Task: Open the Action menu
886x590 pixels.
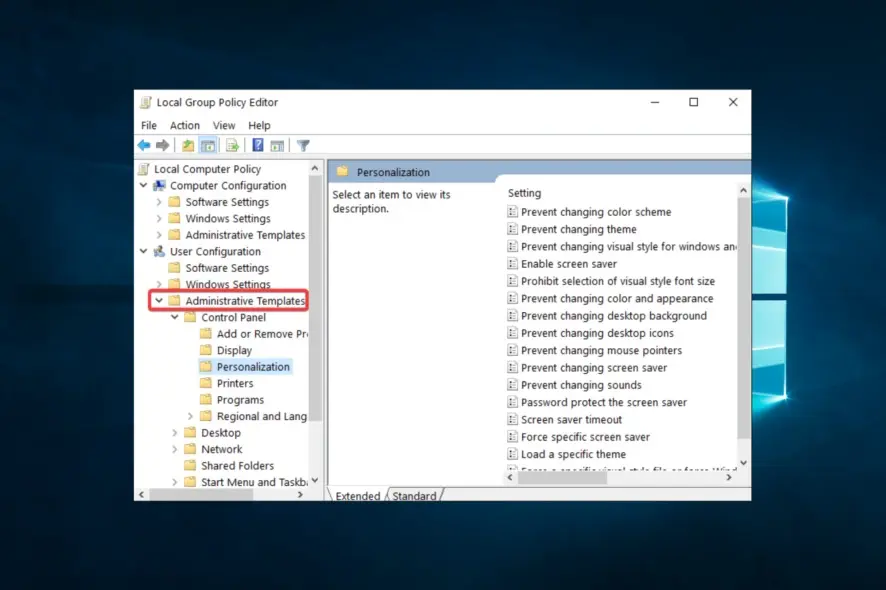Action: tap(184, 125)
